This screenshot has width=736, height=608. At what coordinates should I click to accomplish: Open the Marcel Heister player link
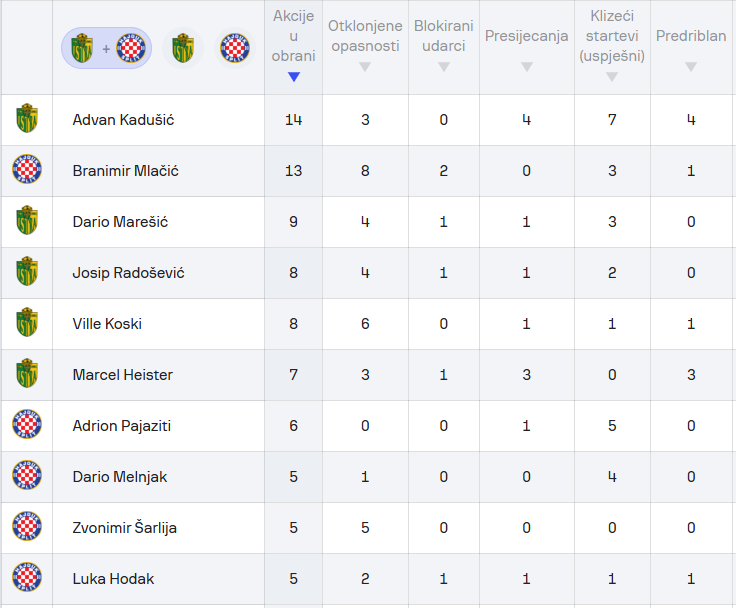[x=122, y=375]
